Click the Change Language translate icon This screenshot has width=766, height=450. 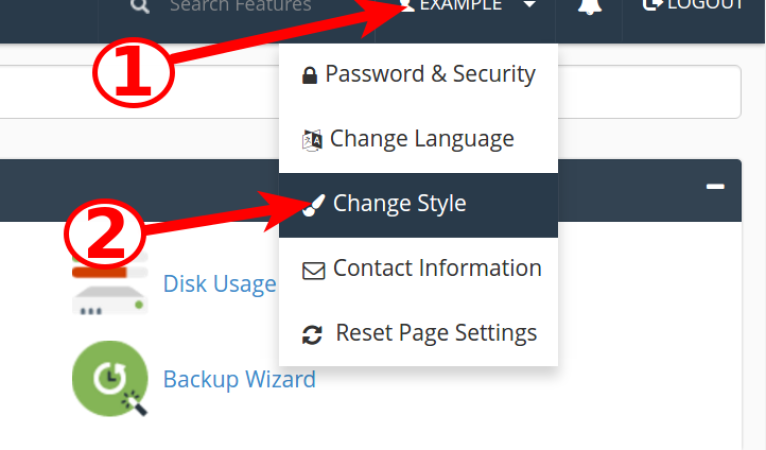(312, 140)
